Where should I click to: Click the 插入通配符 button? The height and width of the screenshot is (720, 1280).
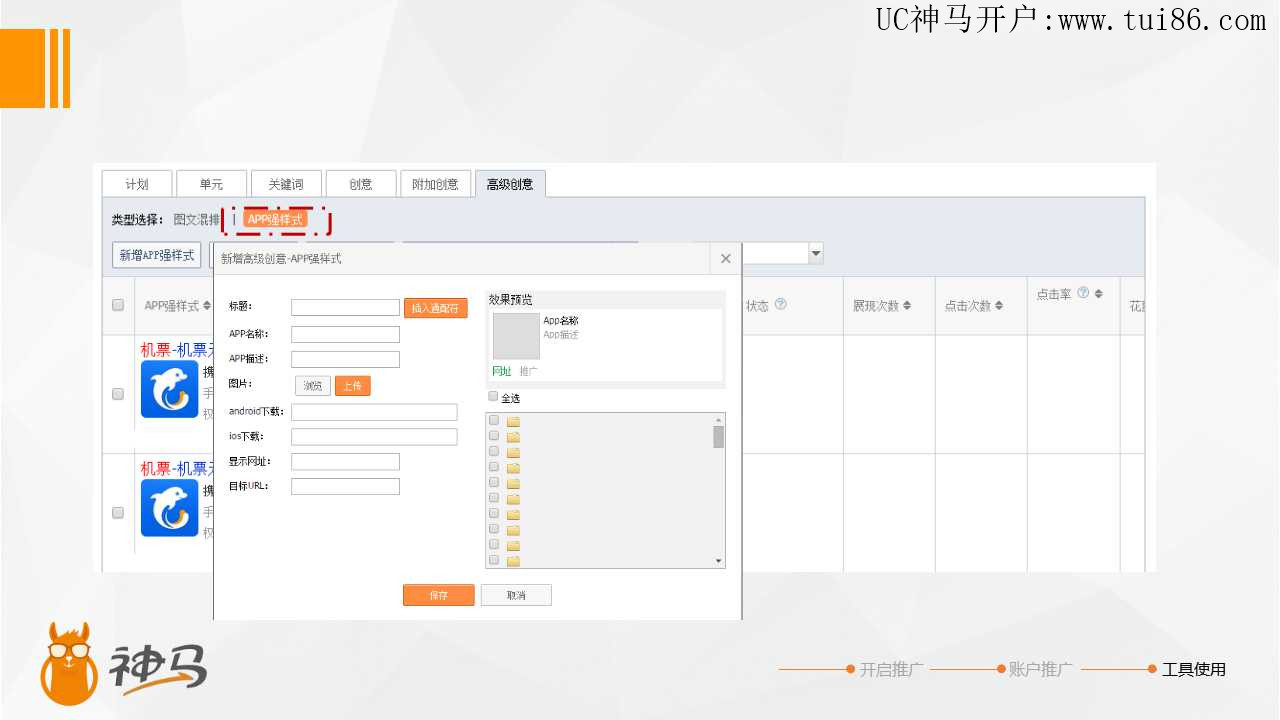(x=436, y=308)
